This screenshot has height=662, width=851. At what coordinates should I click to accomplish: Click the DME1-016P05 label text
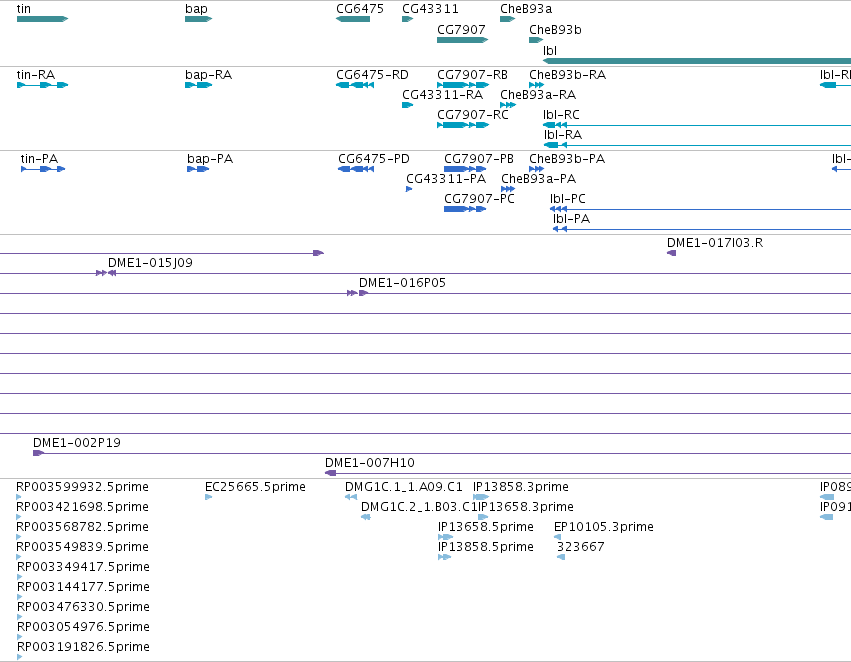pos(402,283)
